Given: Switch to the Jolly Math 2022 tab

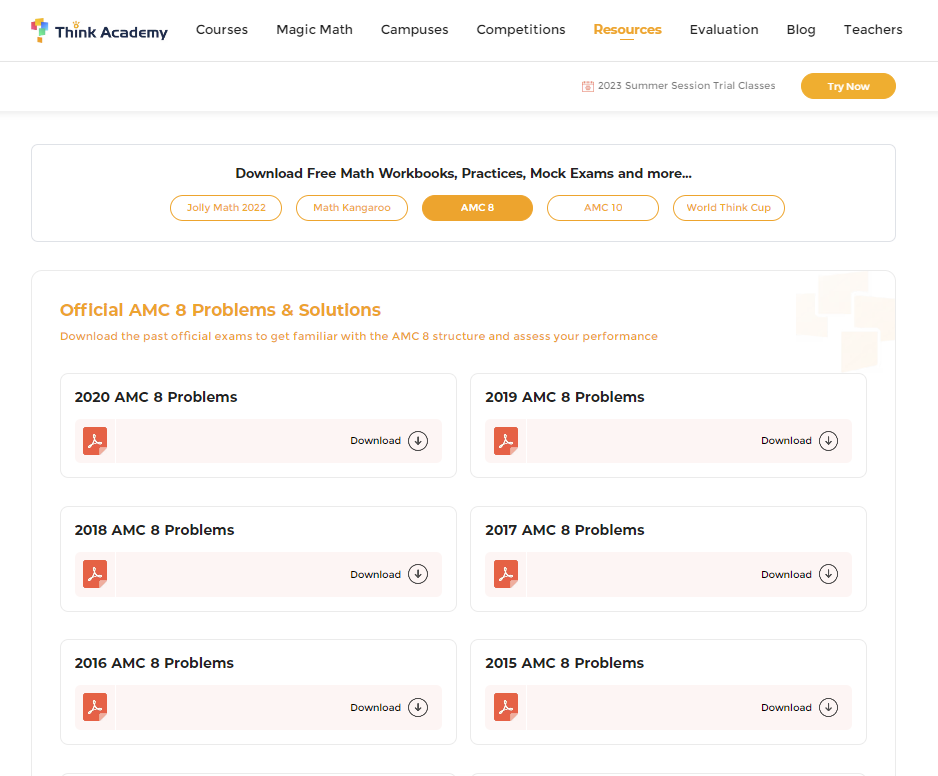Looking at the screenshot, I should pyautogui.click(x=226, y=208).
